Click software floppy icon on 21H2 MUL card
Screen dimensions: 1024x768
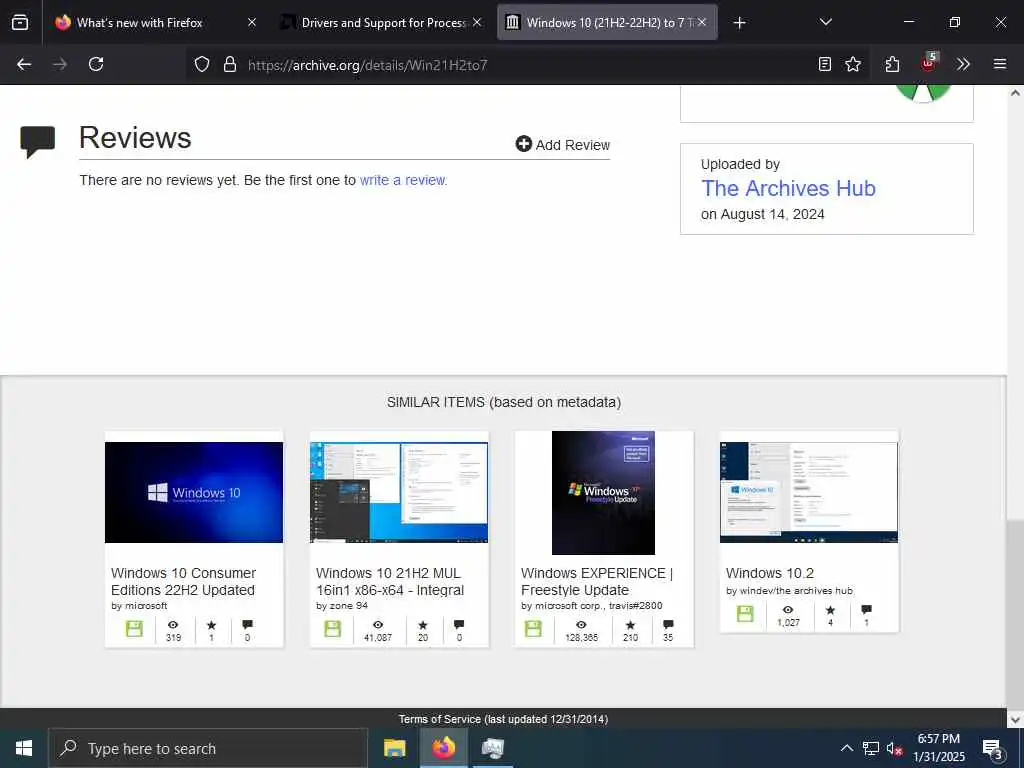click(x=332, y=629)
